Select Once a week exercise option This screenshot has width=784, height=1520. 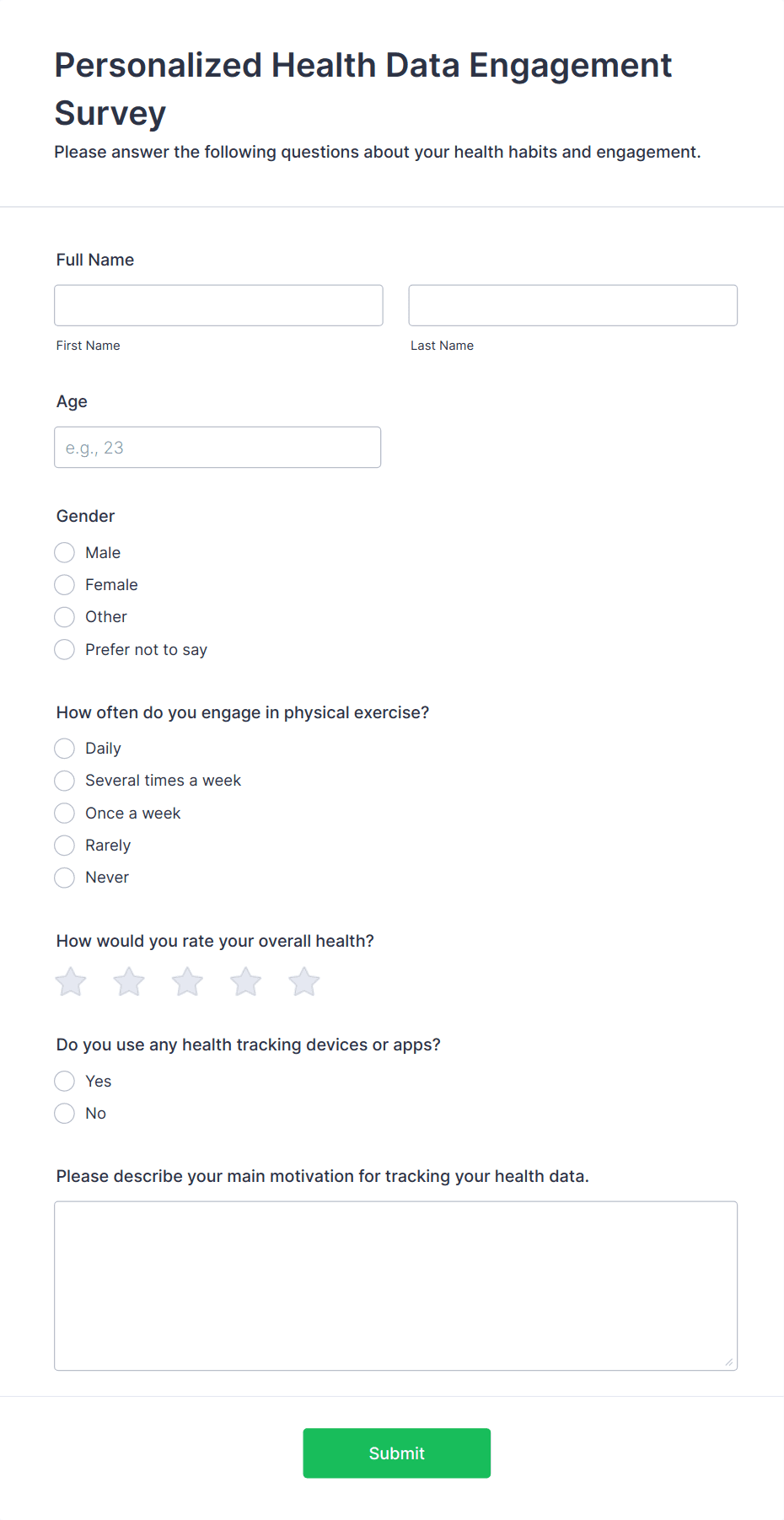[65, 814]
